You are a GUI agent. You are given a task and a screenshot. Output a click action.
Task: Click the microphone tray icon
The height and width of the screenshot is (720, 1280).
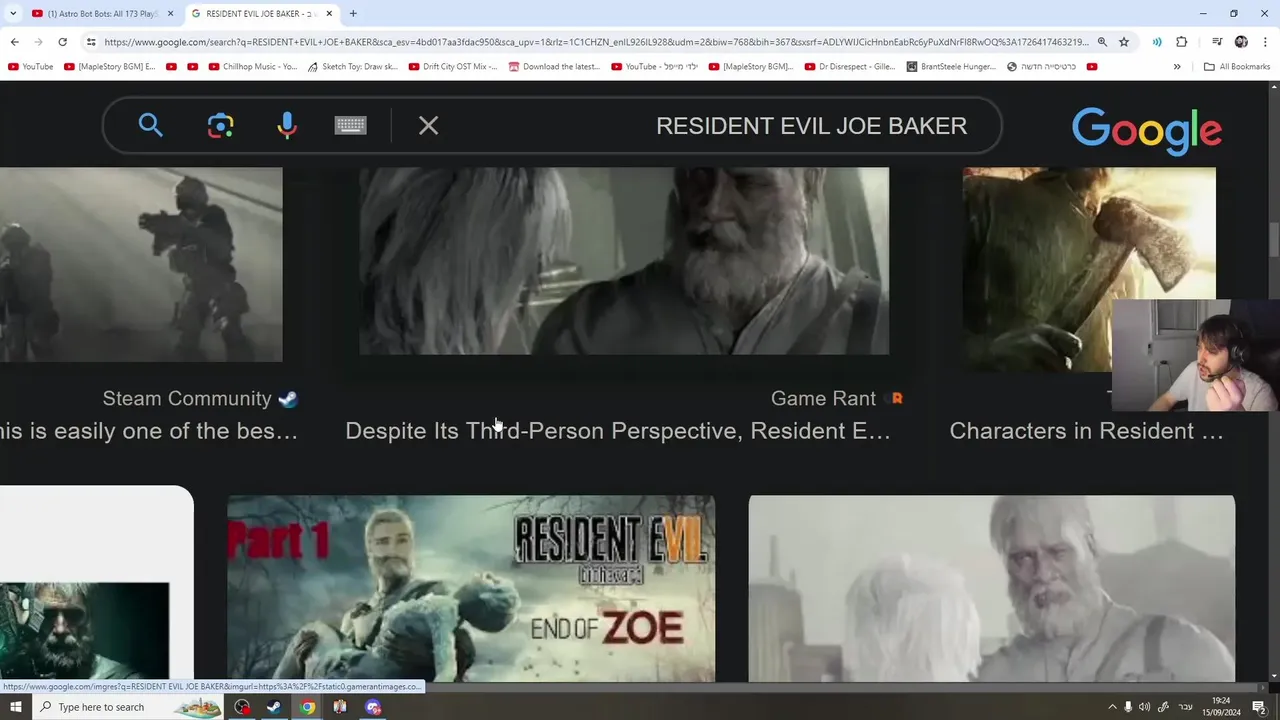[1128, 707]
